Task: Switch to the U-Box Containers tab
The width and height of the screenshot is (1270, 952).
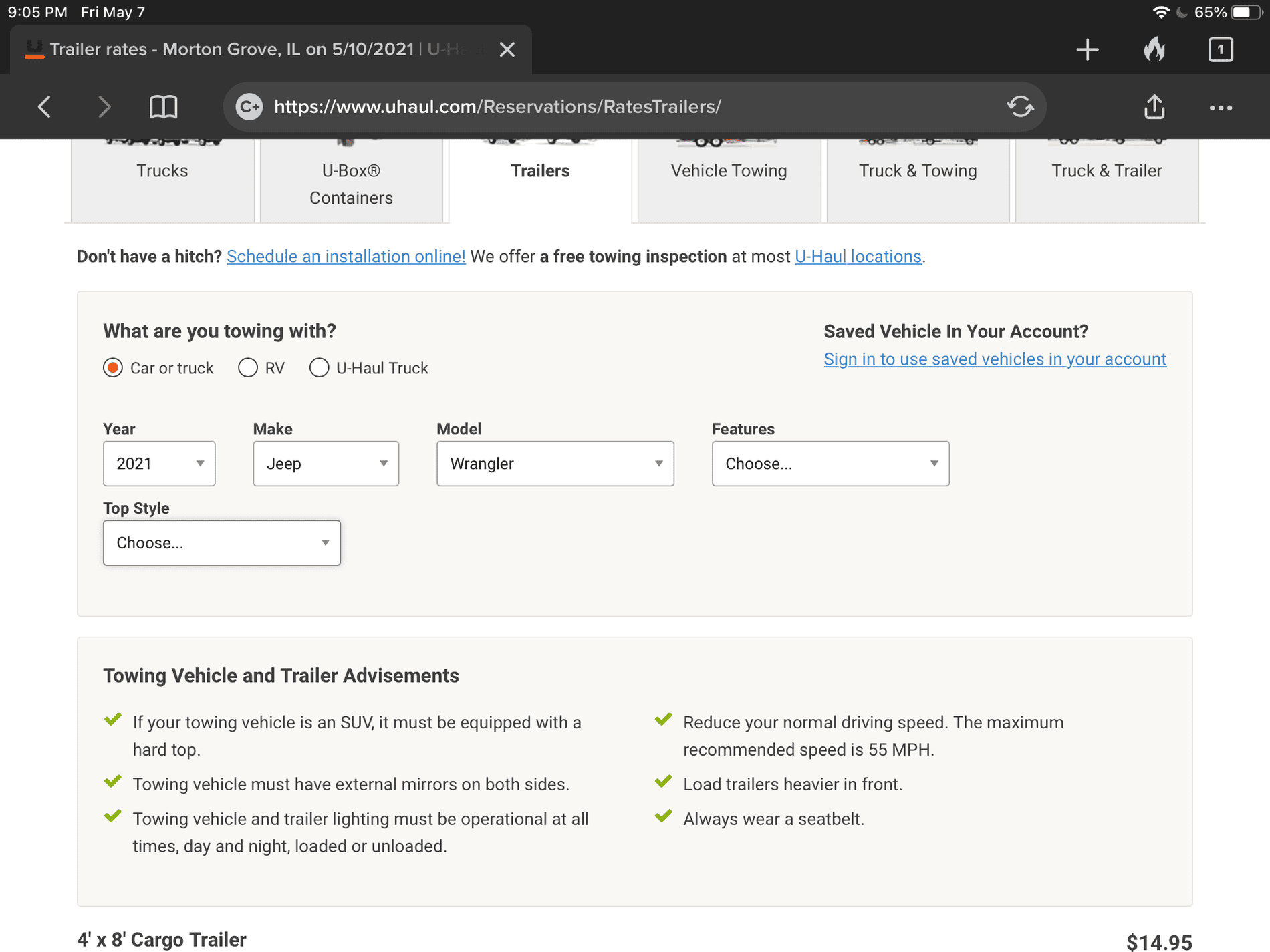Action: (x=351, y=180)
